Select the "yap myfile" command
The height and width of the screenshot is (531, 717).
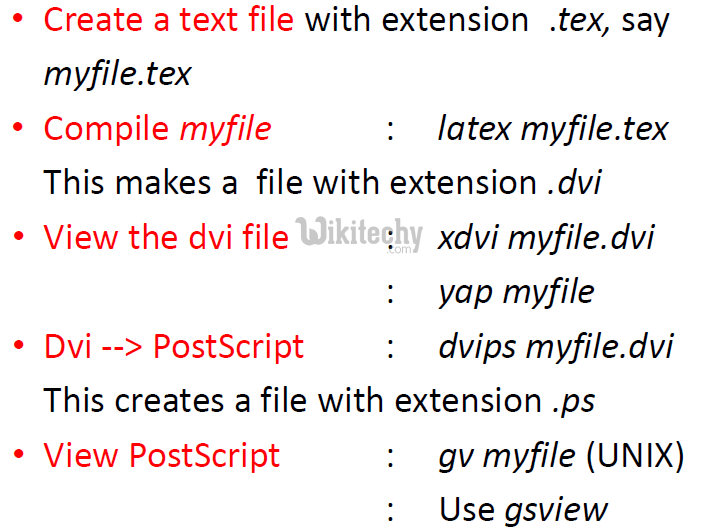click(x=516, y=291)
